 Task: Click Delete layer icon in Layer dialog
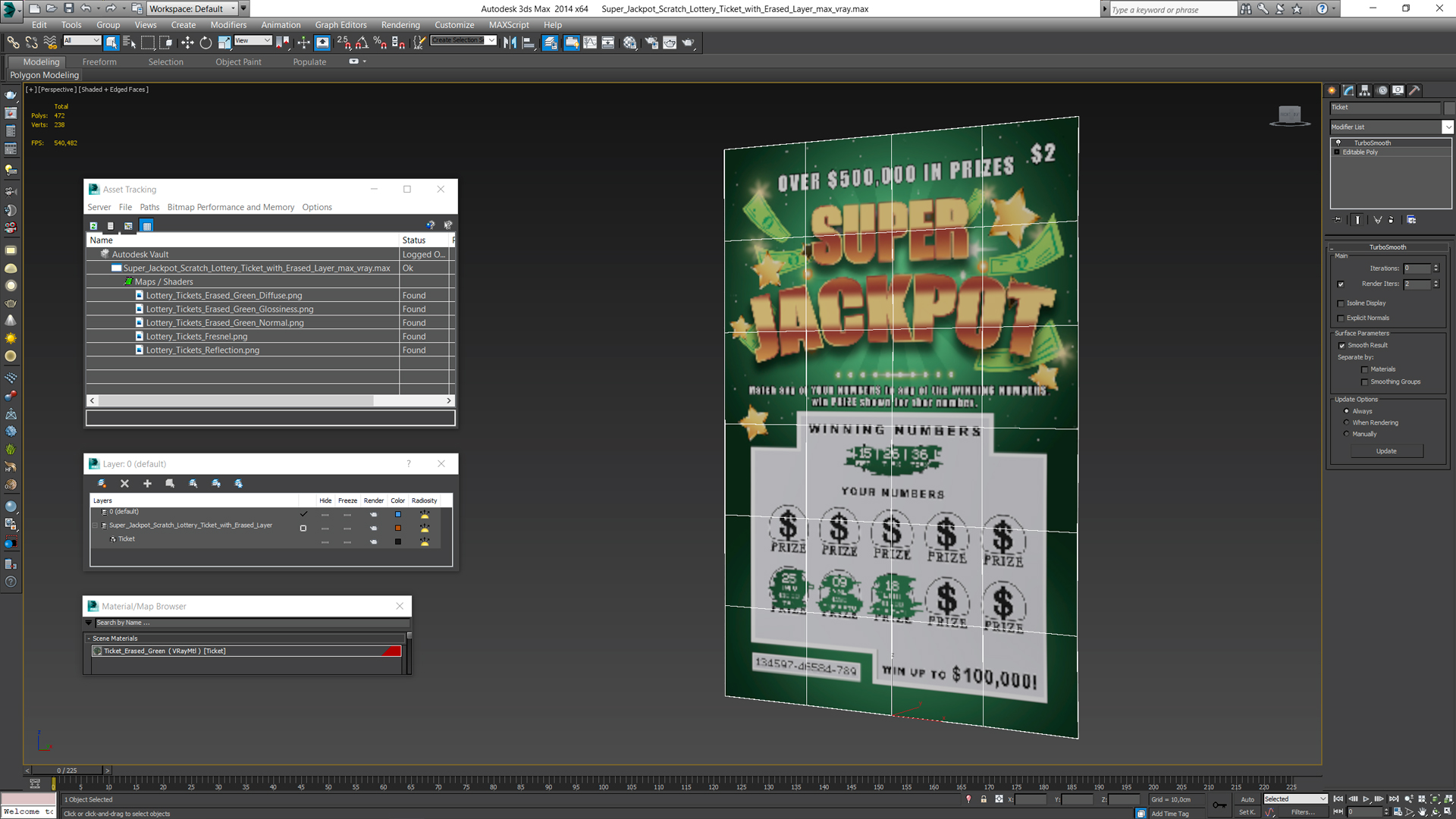pyautogui.click(x=124, y=484)
